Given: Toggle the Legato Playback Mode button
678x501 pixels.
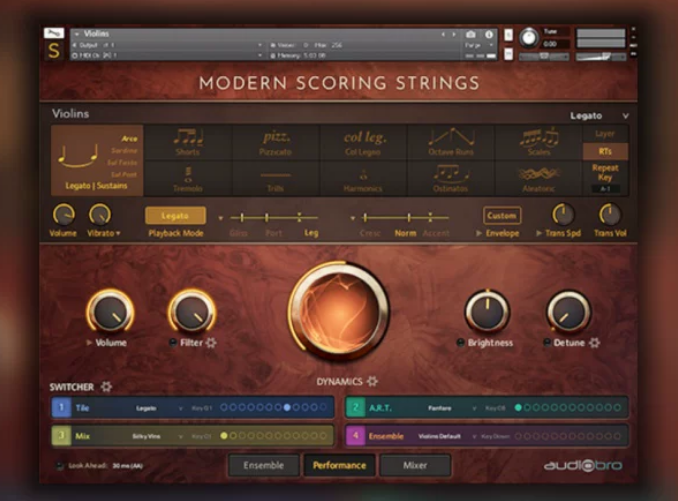Looking at the screenshot, I should pyautogui.click(x=175, y=216).
